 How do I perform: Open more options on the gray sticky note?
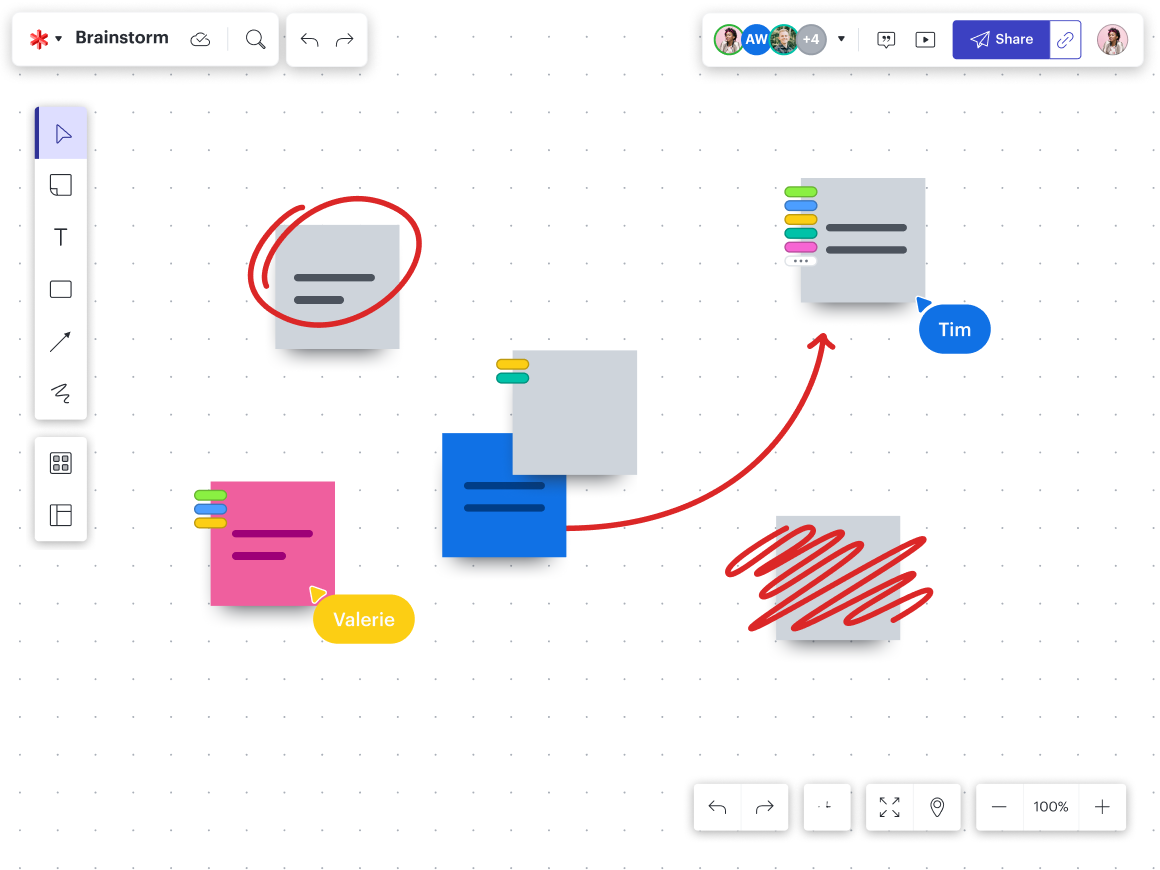click(800, 259)
